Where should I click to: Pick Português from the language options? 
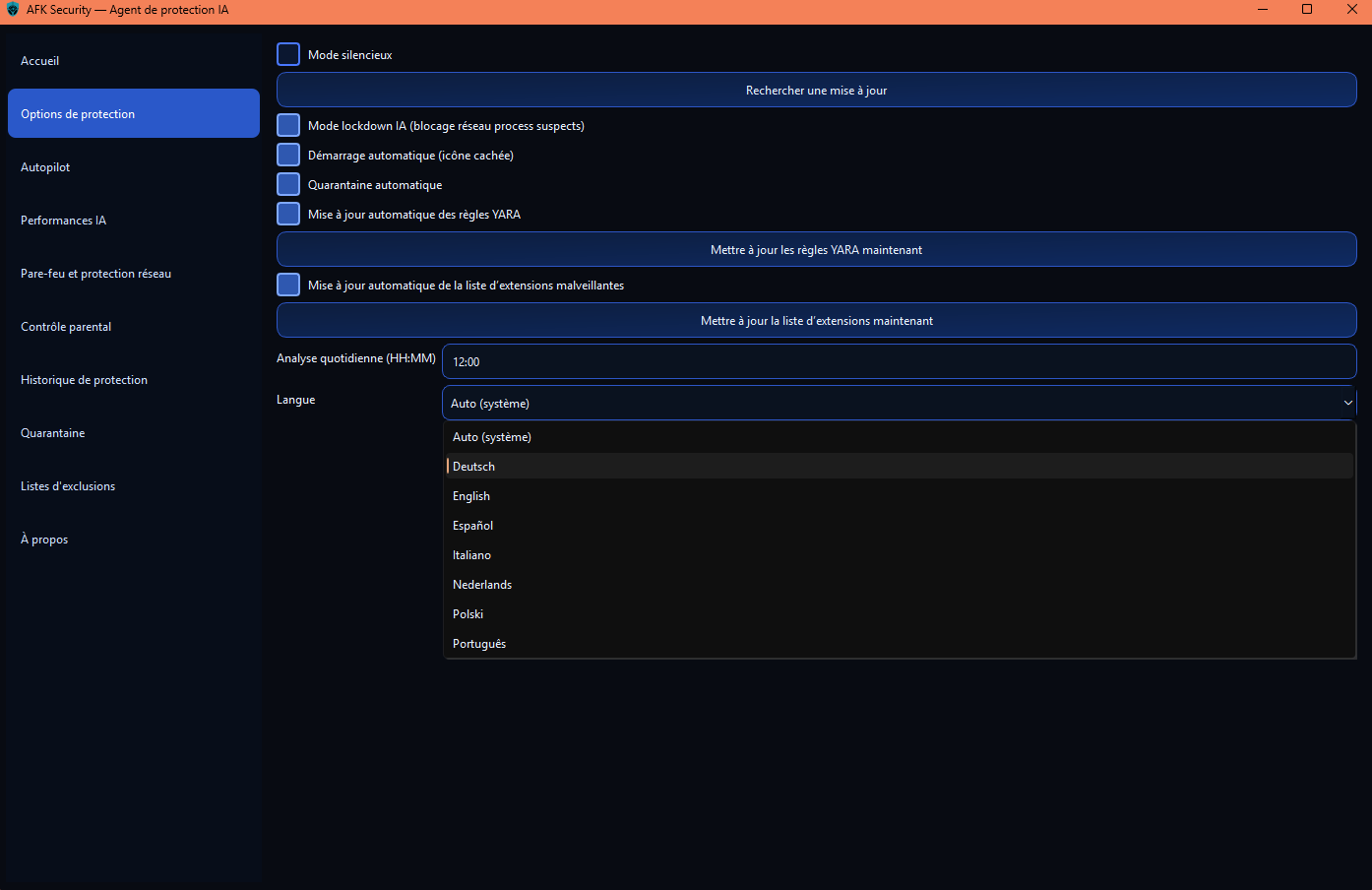479,644
